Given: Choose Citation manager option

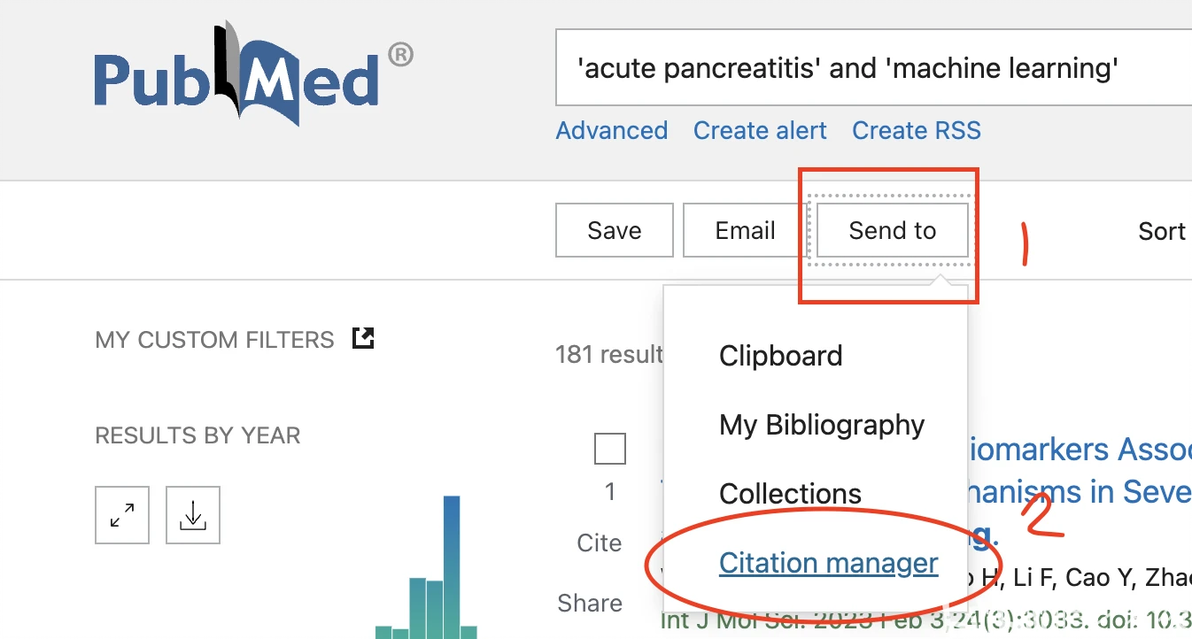Looking at the screenshot, I should click(x=828, y=563).
